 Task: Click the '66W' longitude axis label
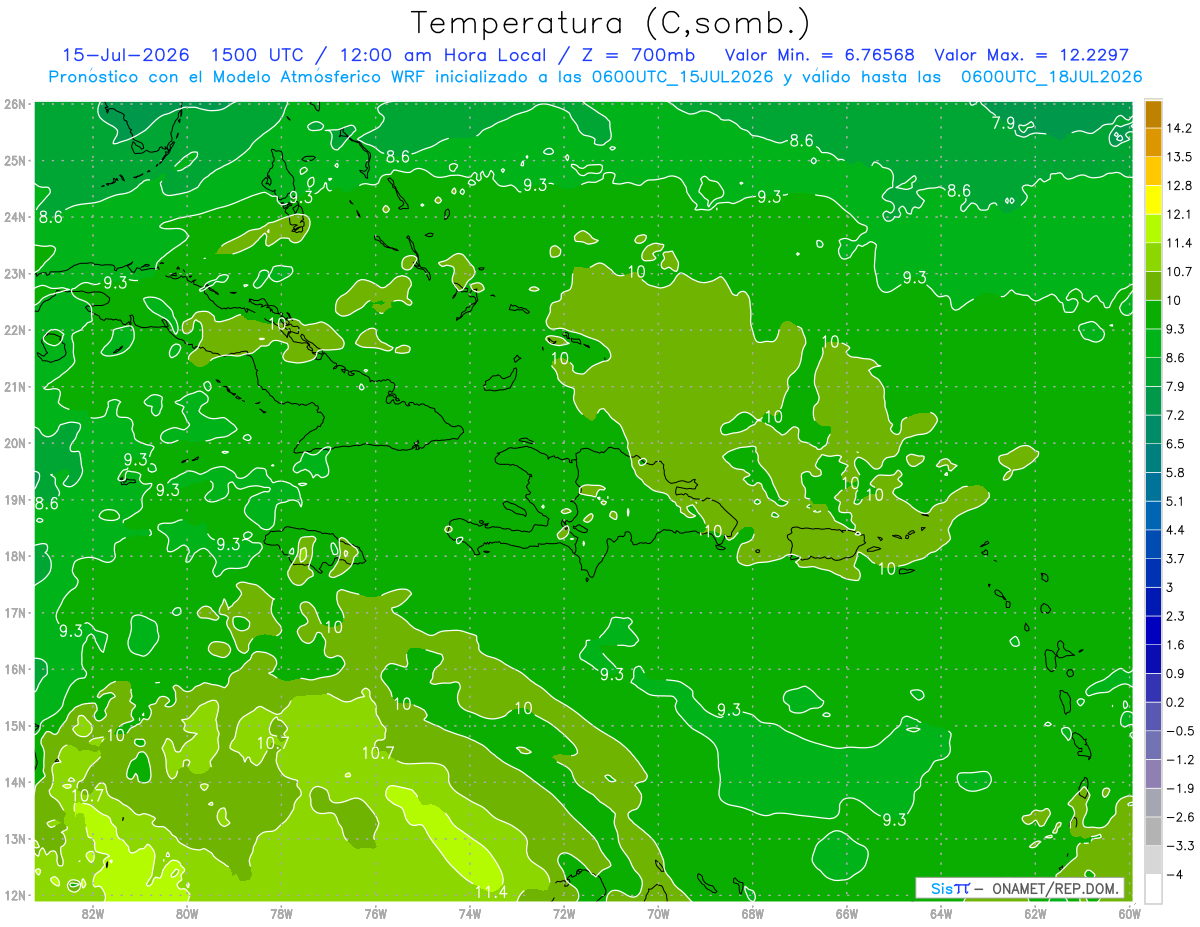[846, 912]
